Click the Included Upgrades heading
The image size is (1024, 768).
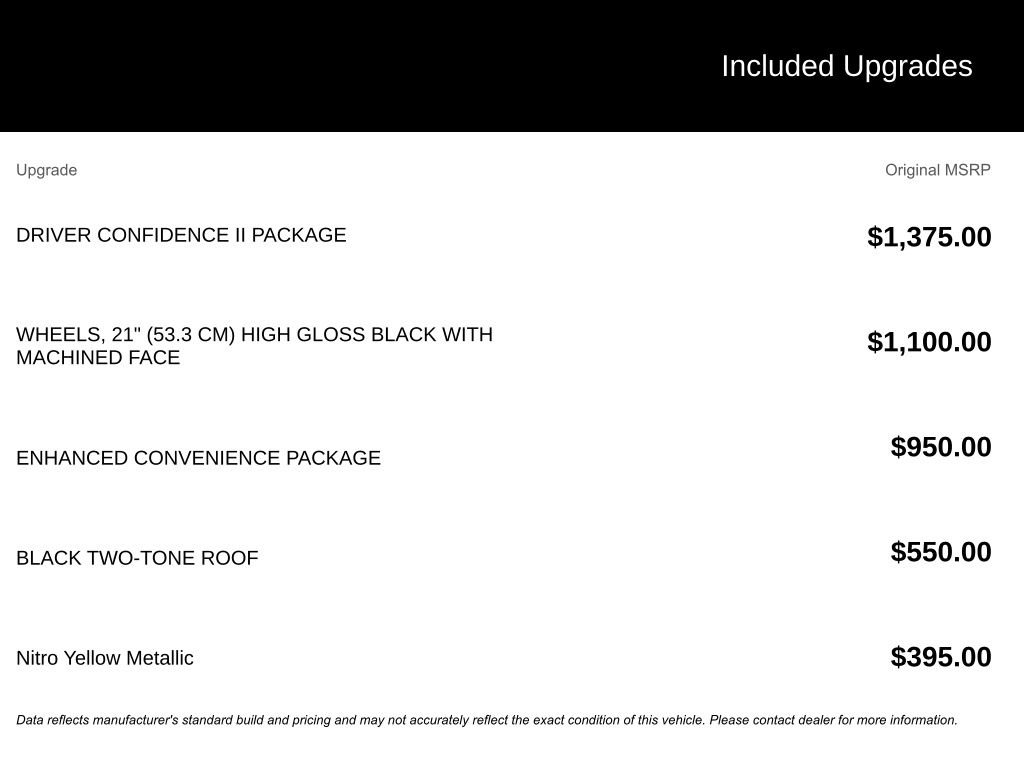(846, 66)
